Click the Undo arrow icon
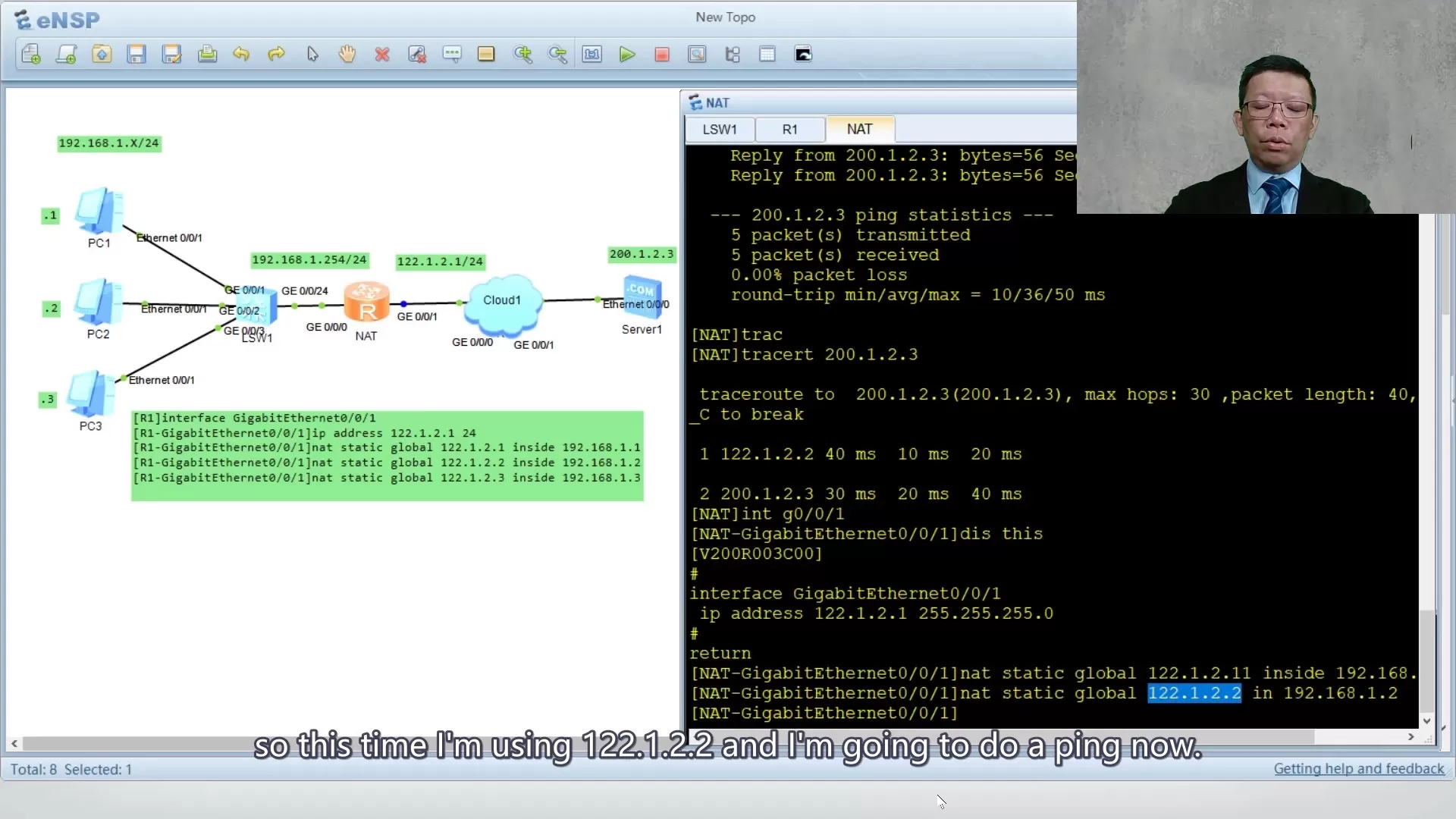 (241, 54)
